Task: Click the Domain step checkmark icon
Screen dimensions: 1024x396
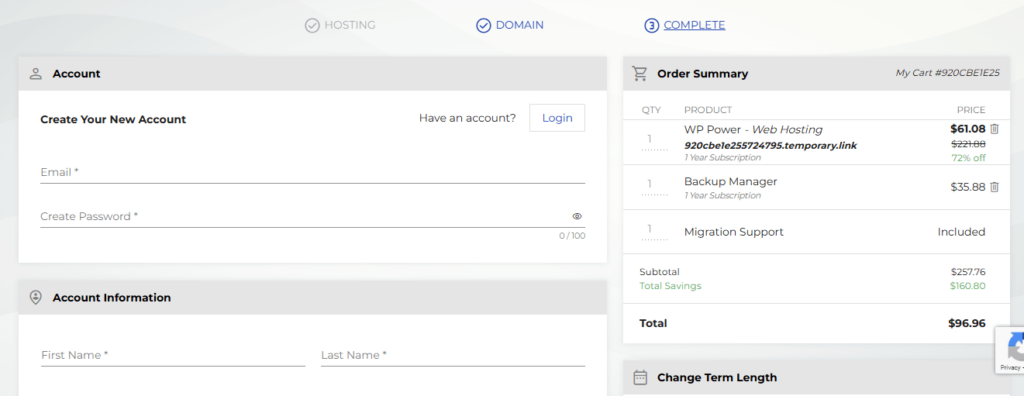Action: [x=483, y=25]
